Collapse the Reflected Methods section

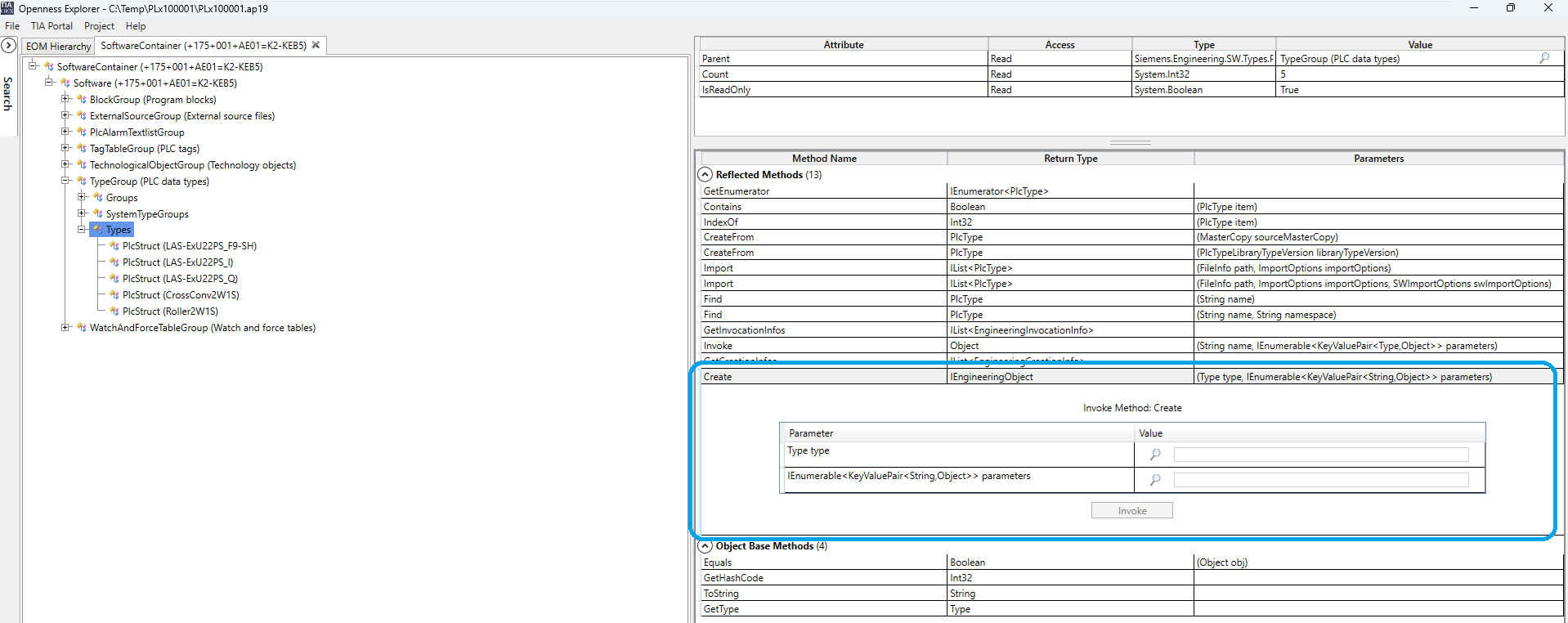[706, 175]
